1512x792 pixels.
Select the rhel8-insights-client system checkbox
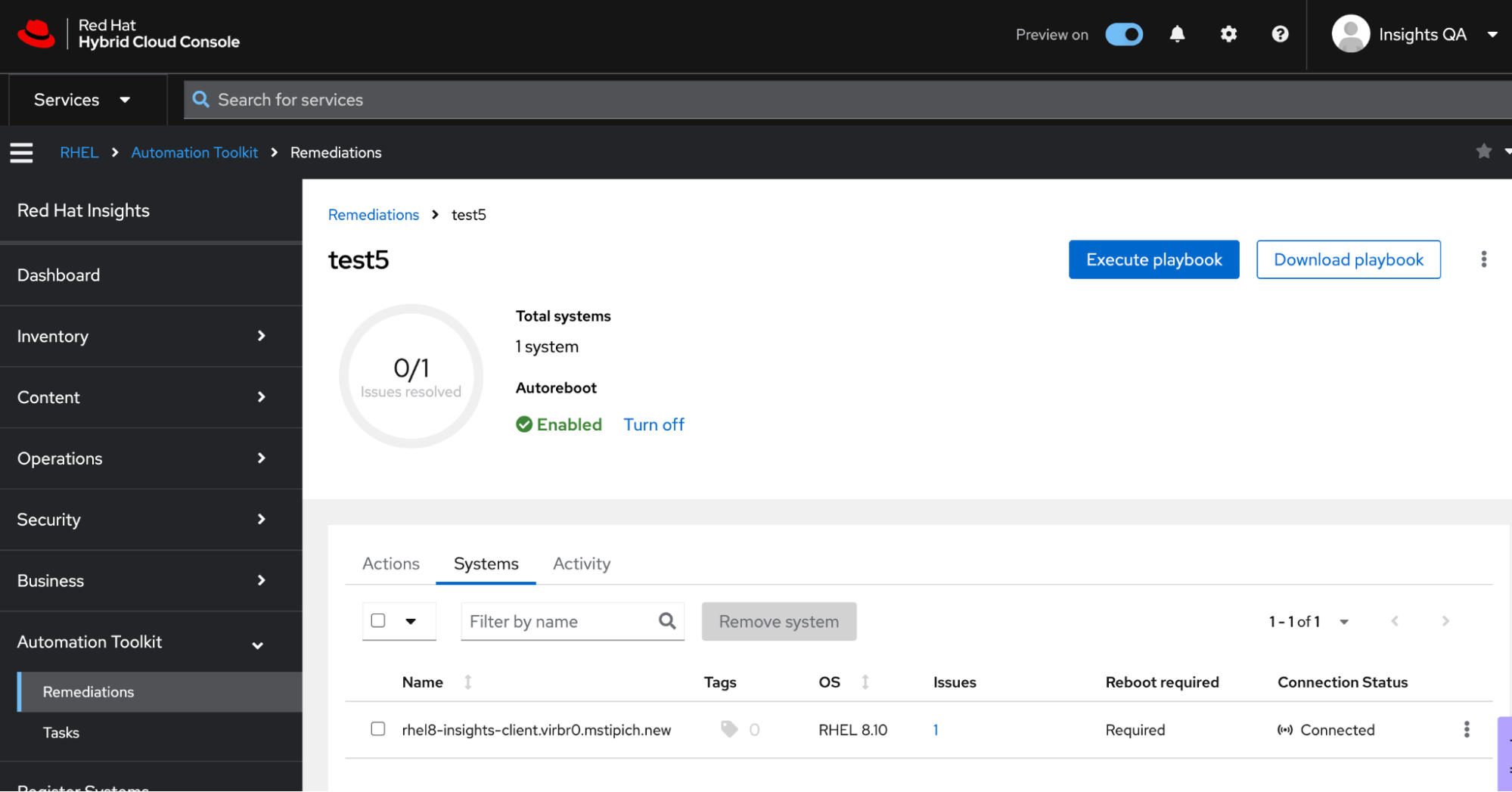pyautogui.click(x=378, y=729)
